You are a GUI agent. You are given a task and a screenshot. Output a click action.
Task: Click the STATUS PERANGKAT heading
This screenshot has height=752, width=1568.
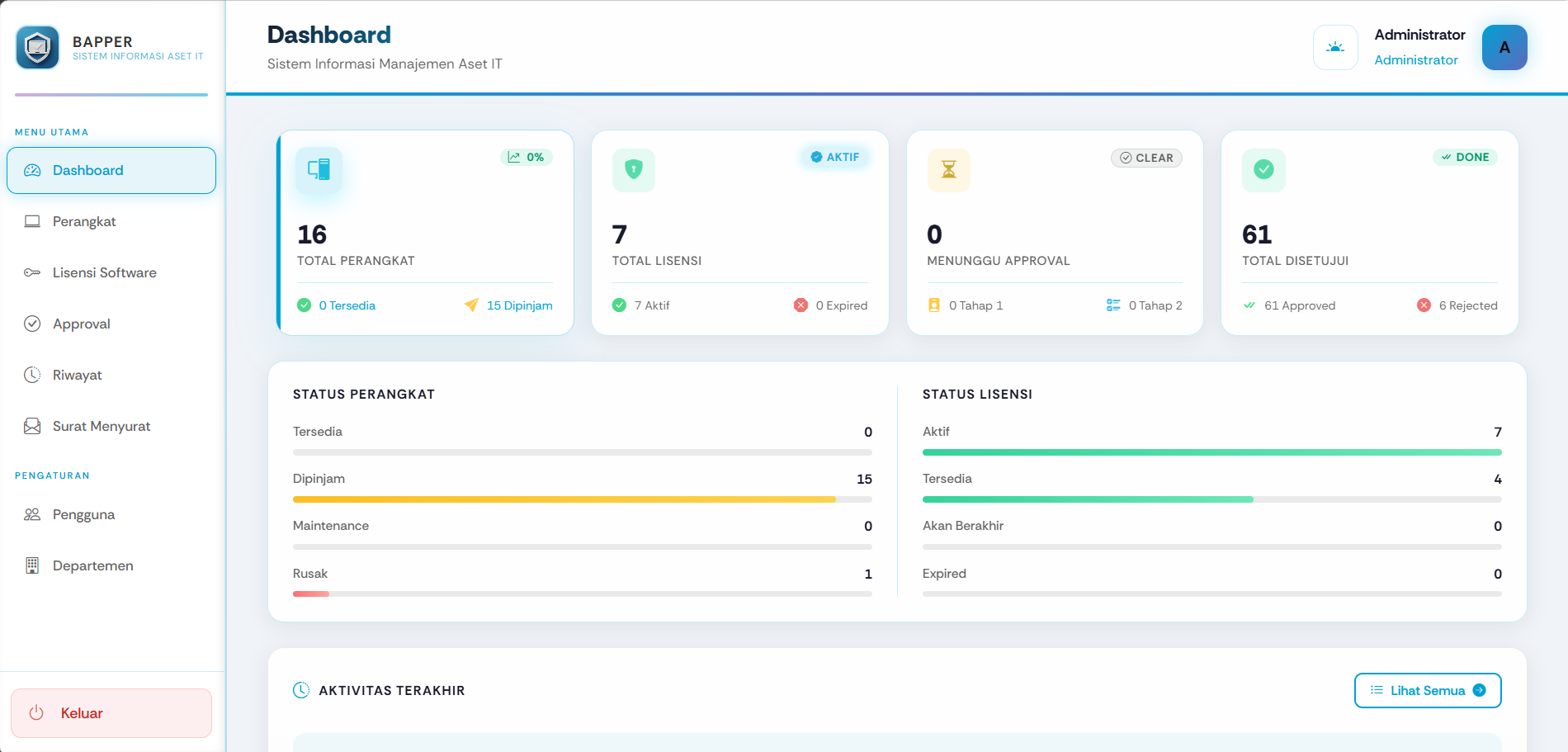click(x=364, y=395)
